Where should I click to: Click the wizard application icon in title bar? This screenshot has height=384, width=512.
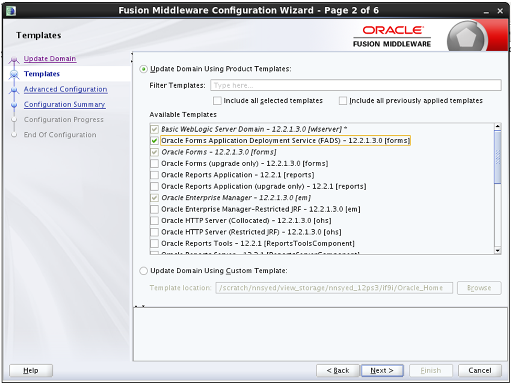11,11
